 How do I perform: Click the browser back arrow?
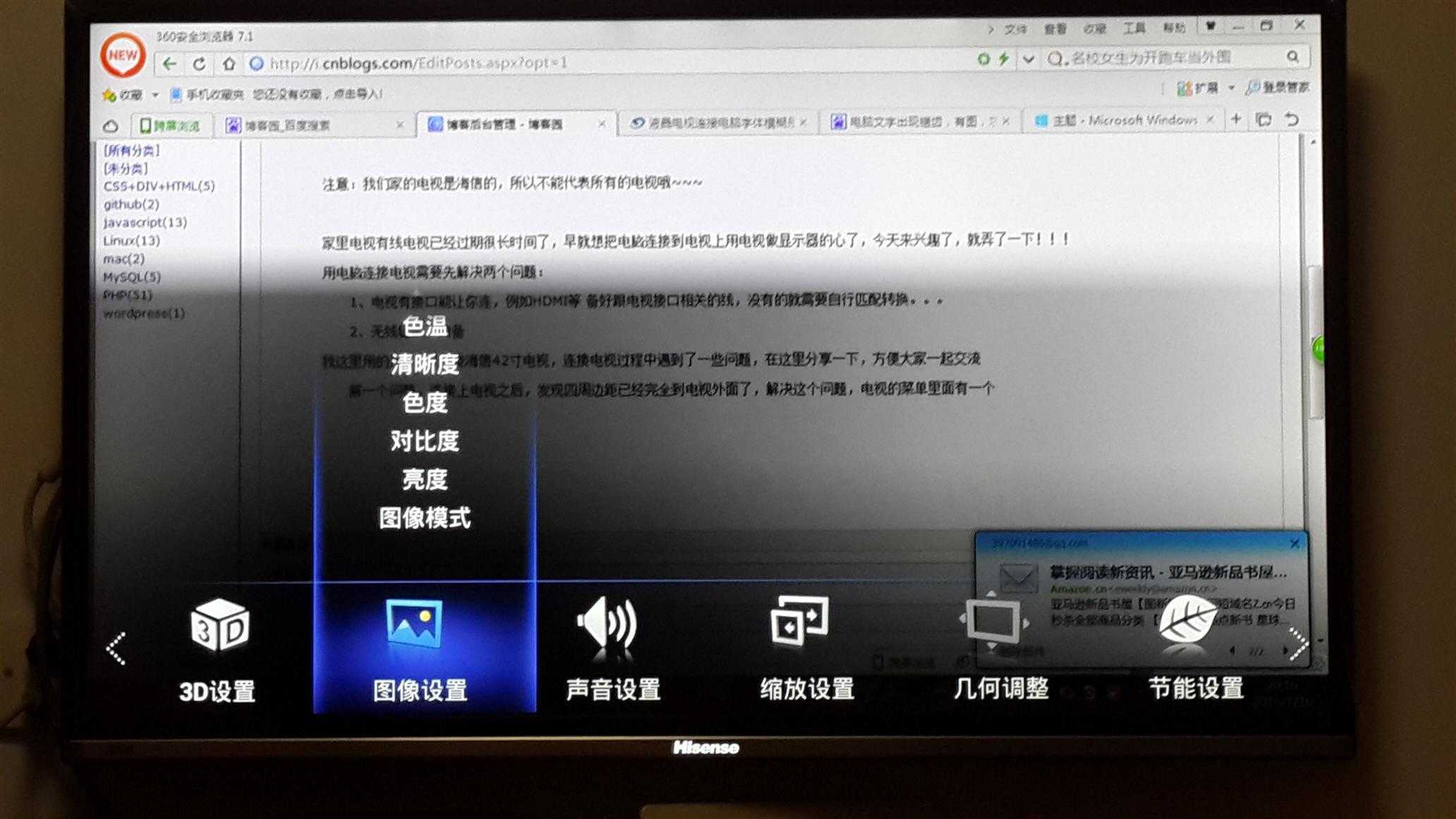click(x=169, y=64)
